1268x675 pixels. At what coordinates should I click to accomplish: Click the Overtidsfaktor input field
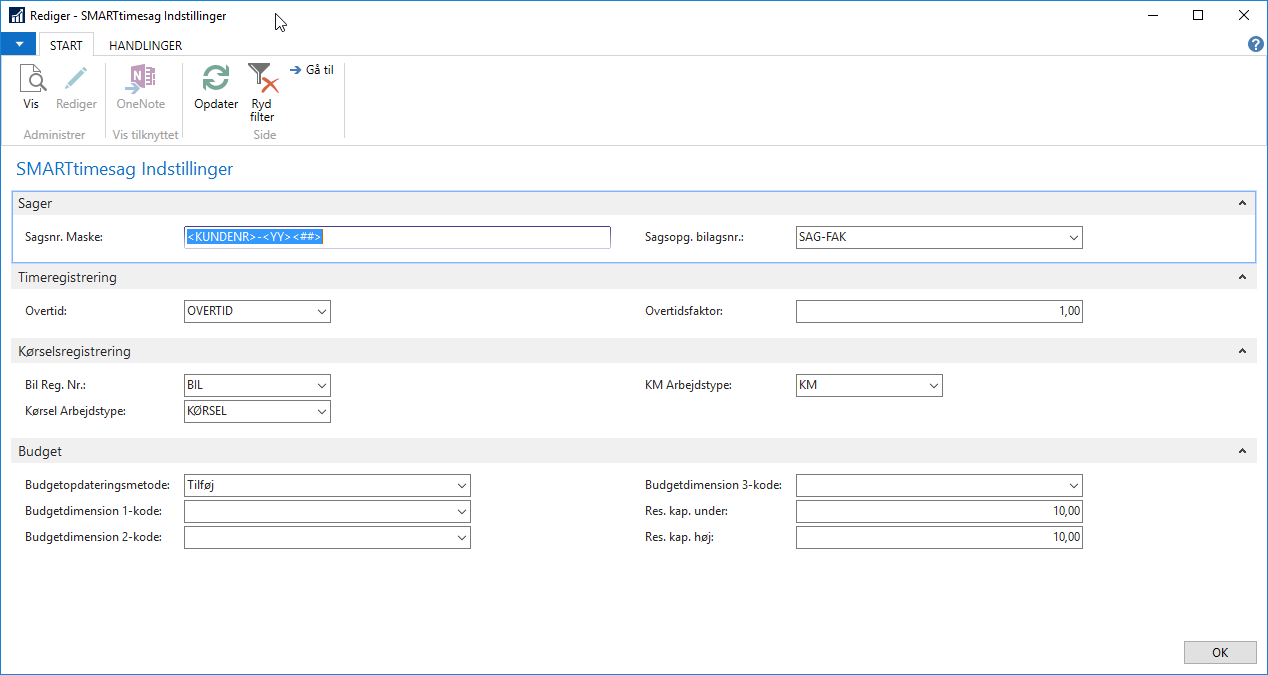(x=939, y=312)
